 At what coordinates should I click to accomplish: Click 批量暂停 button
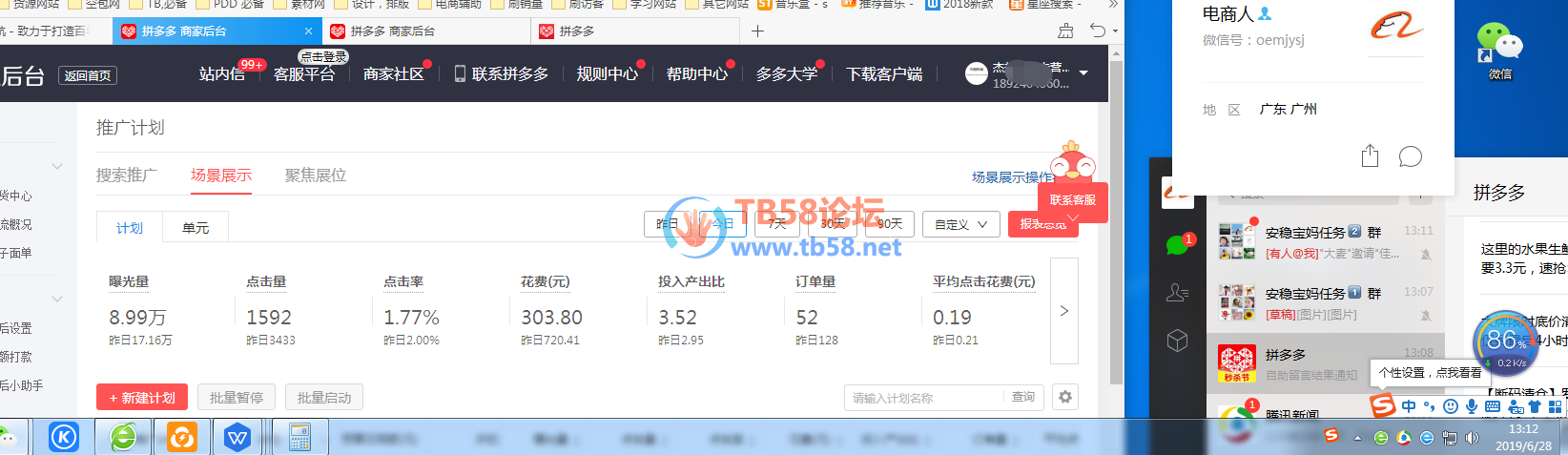click(237, 398)
